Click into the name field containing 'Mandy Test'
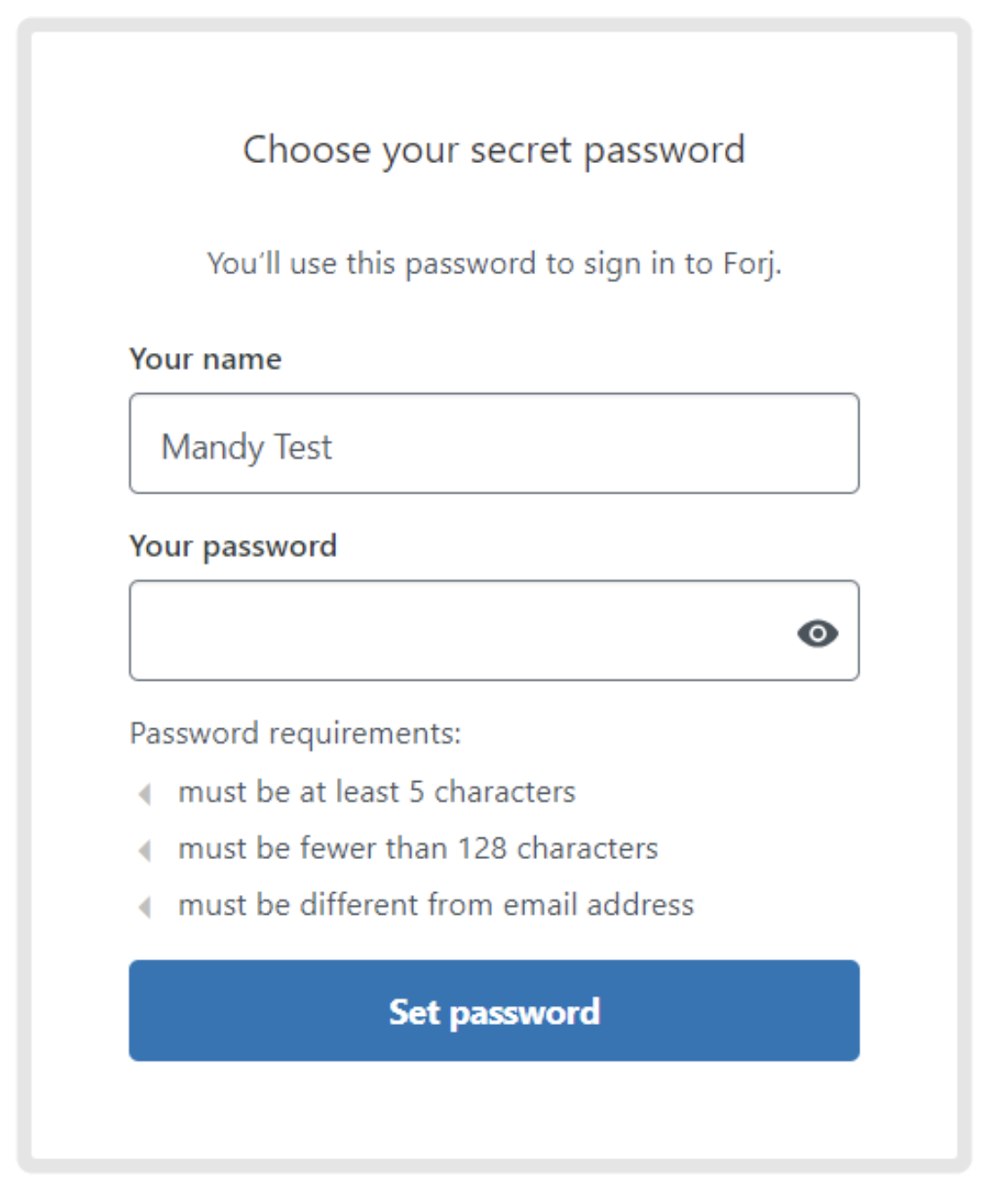This screenshot has height=1204, width=993. (494, 443)
